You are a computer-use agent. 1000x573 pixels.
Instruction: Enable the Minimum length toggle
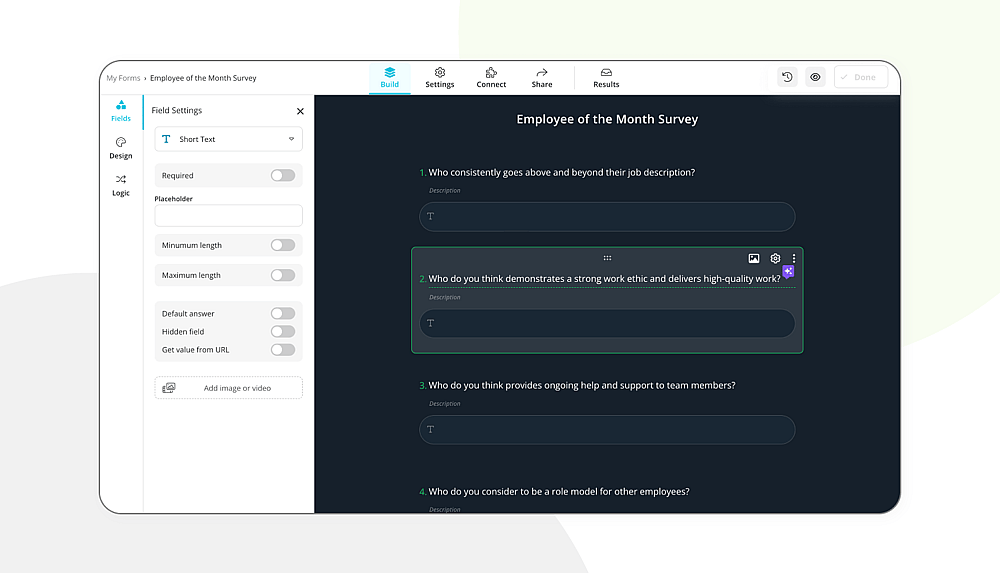[283, 245]
